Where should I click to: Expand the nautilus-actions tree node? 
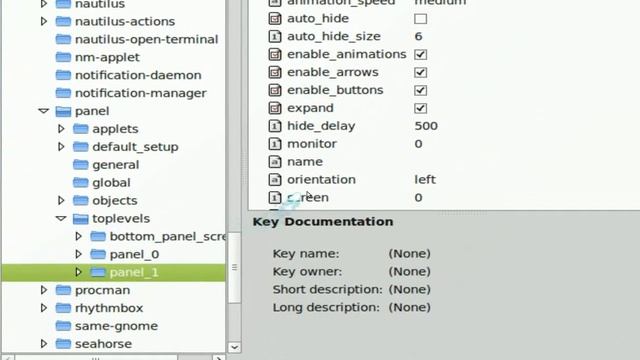44,21
